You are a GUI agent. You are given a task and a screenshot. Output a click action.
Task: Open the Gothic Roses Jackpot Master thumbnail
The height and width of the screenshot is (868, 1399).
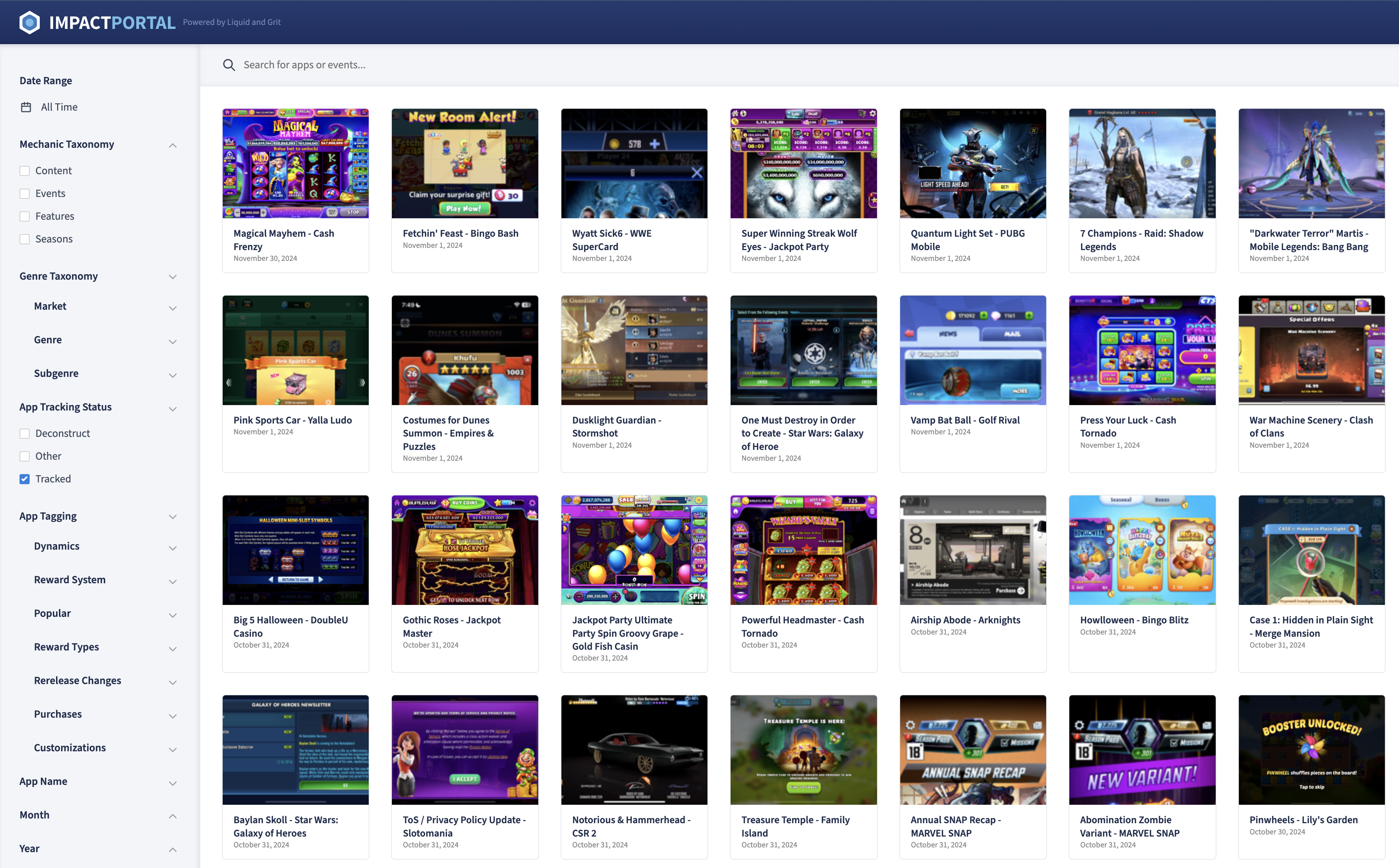[x=465, y=550]
